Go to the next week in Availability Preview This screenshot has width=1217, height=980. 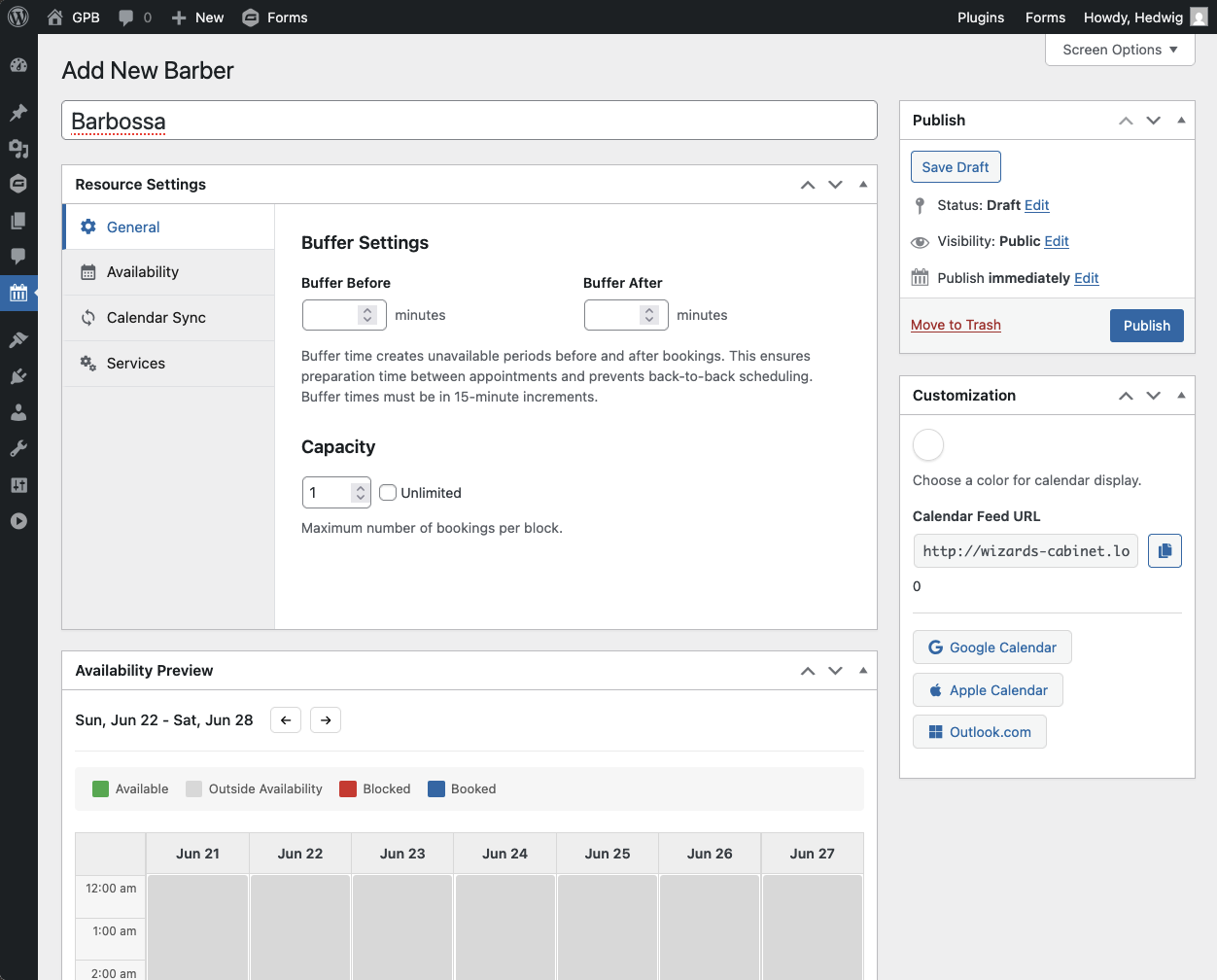pos(326,720)
